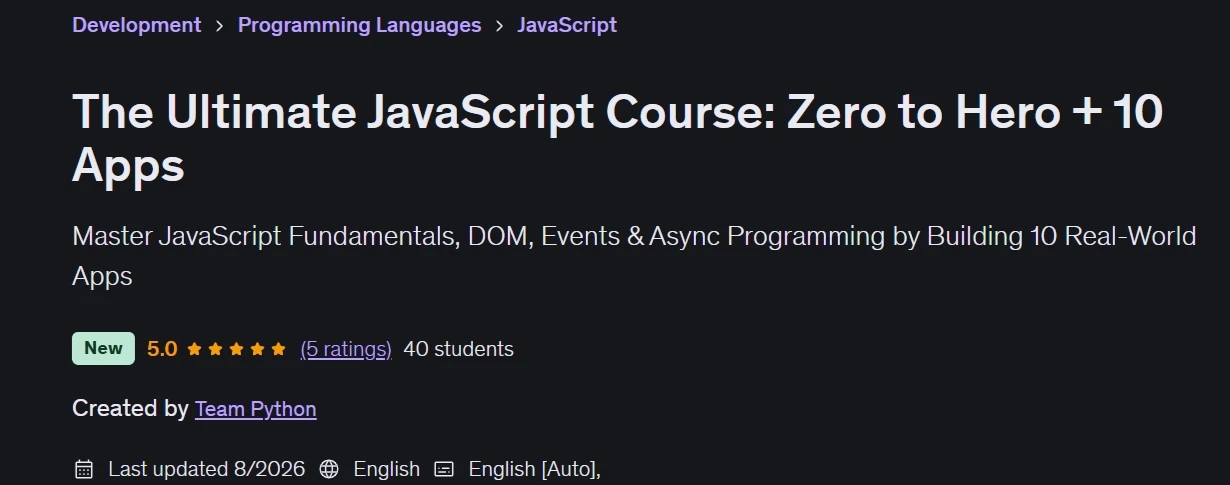Click the chevron after Programming Languages
The width and height of the screenshot is (1230, 485).
pos(499,26)
